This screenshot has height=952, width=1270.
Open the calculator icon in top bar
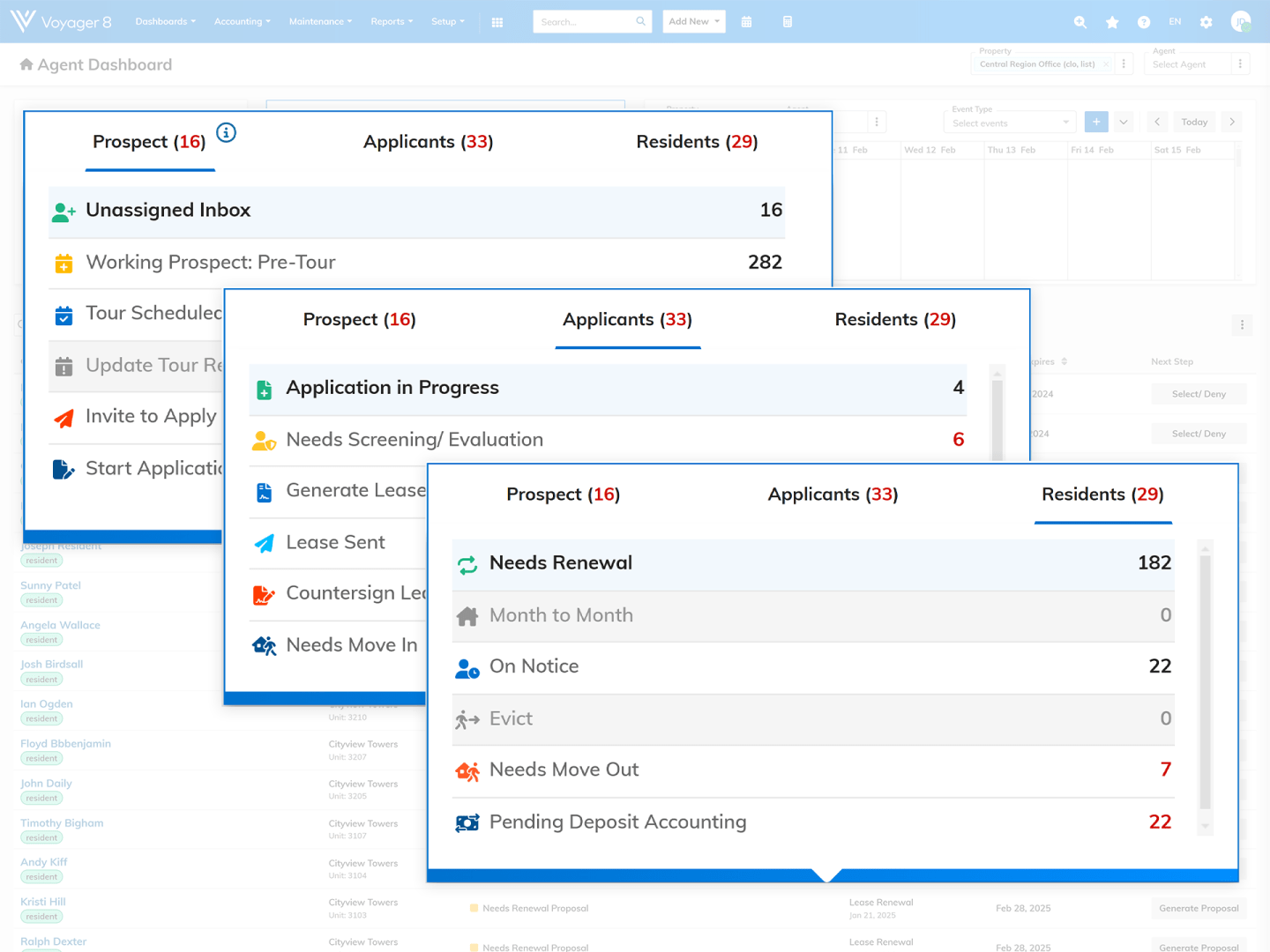pos(788,22)
